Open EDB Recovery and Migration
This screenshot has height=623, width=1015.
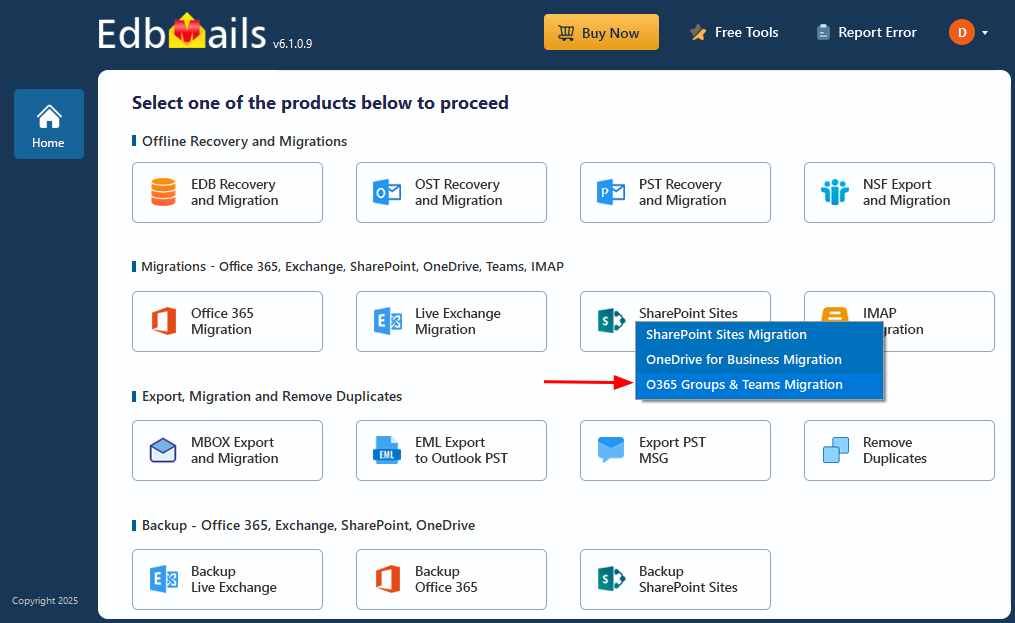pyautogui.click(x=227, y=192)
